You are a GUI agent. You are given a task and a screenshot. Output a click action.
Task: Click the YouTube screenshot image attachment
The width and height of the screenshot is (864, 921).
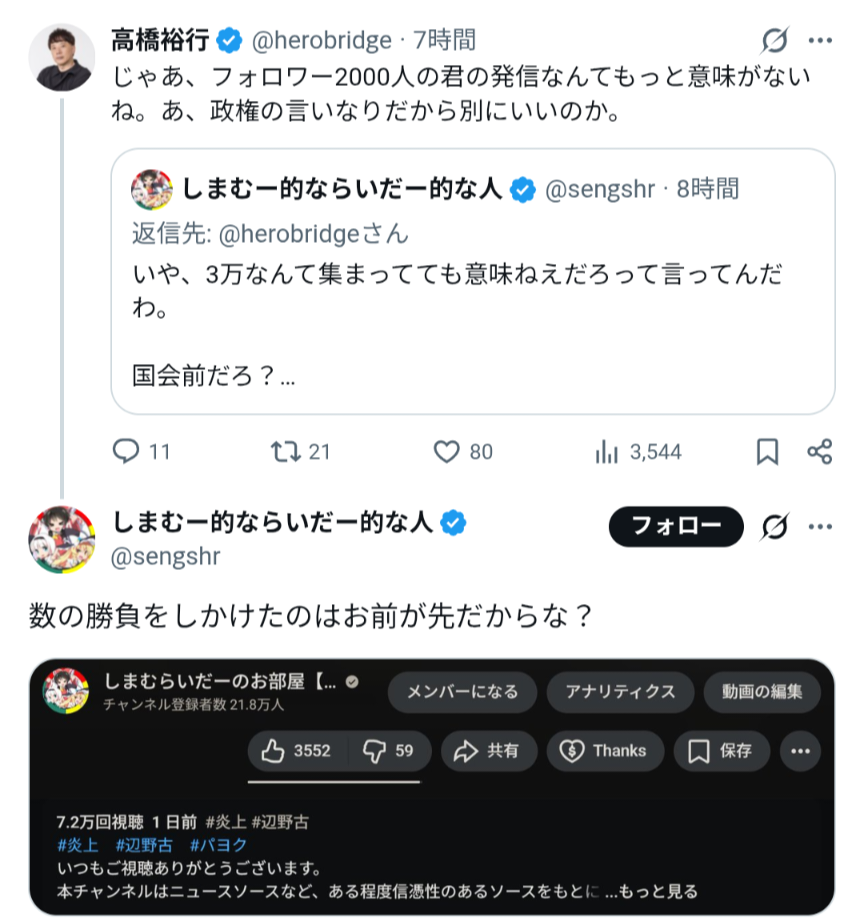point(432,785)
